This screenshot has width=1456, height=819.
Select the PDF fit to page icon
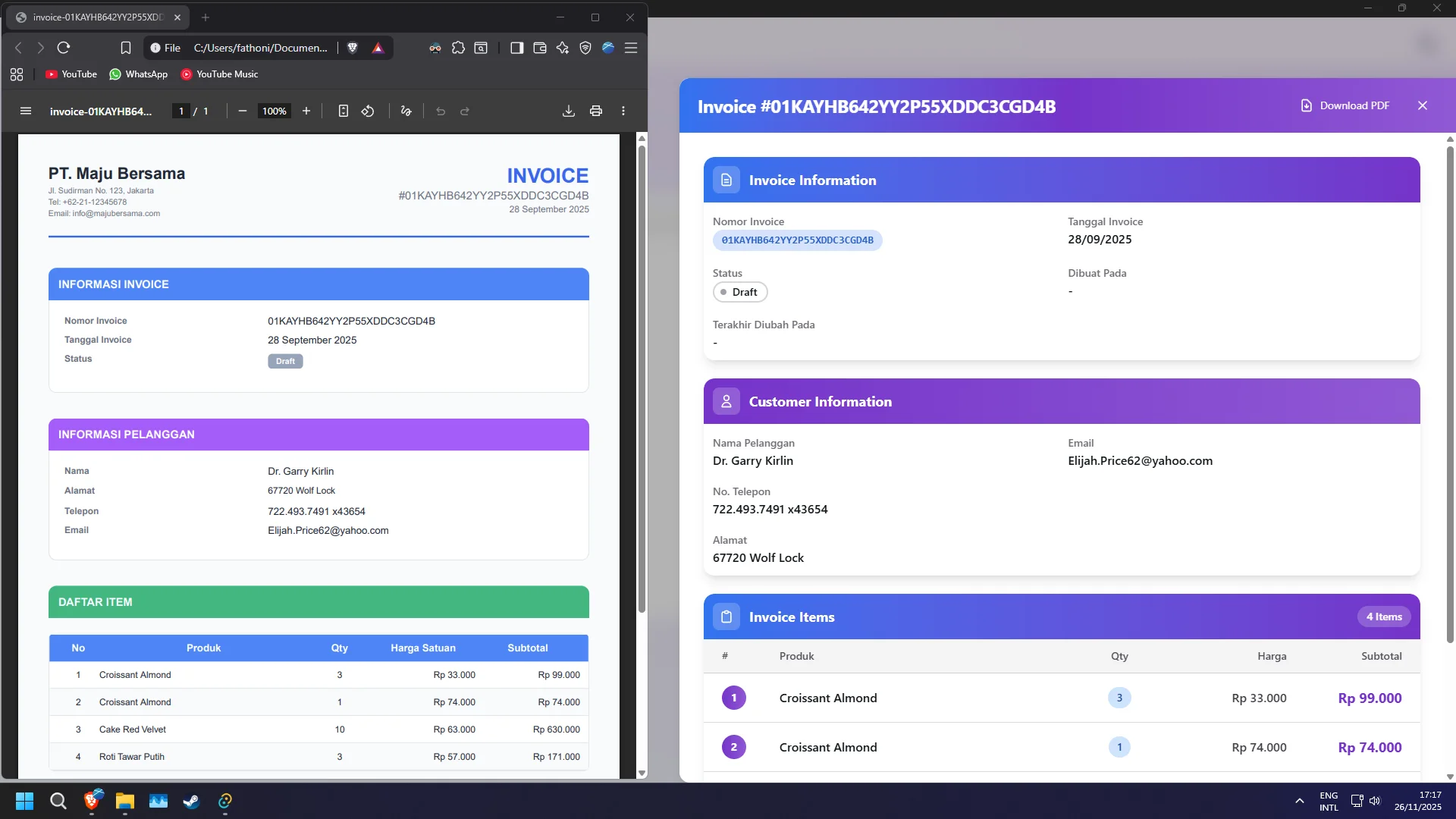[343, 111]
